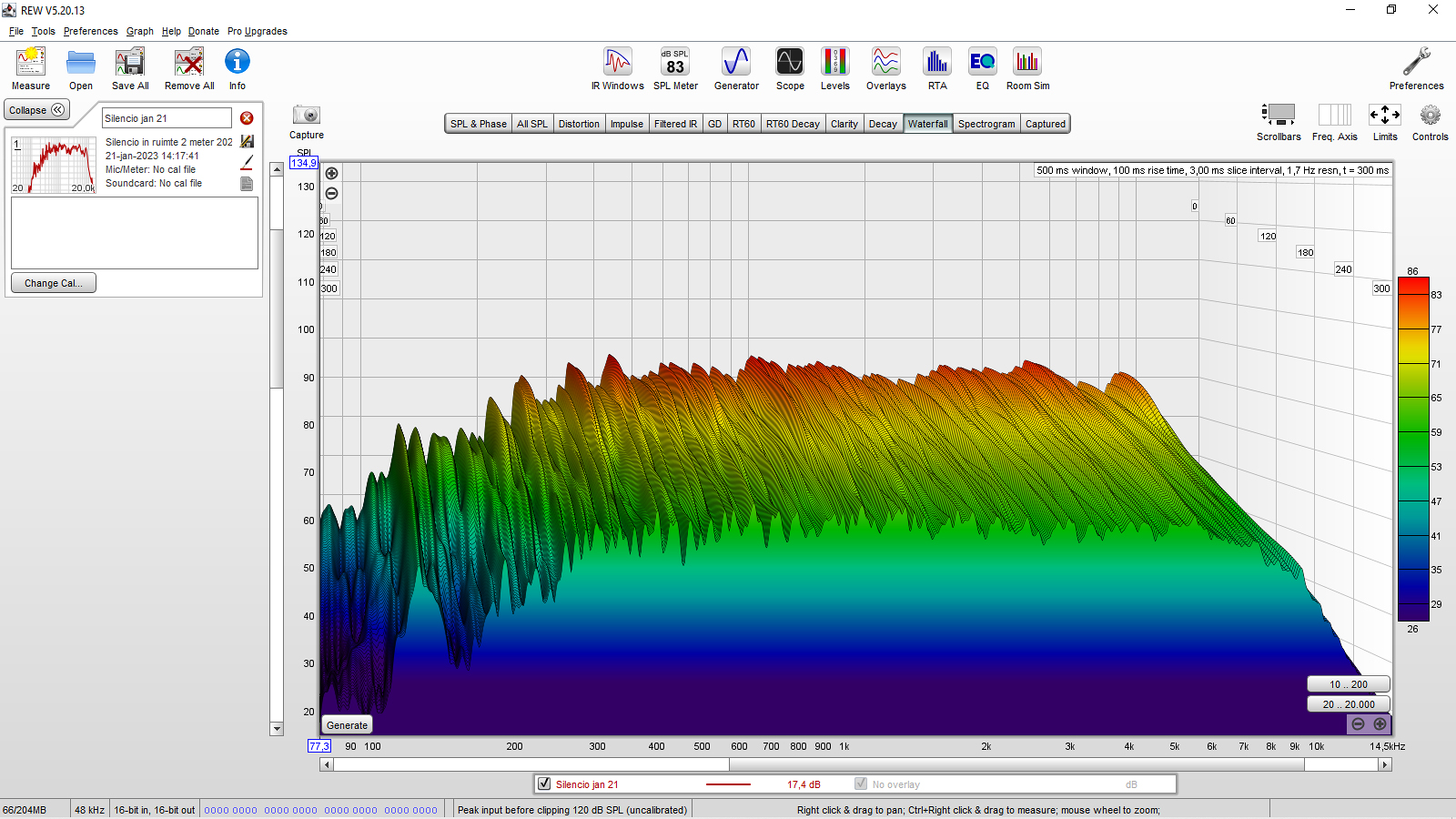Open the Help menu
The height and width of the screenshot is (819, 1456).
[x=171, y=31]
